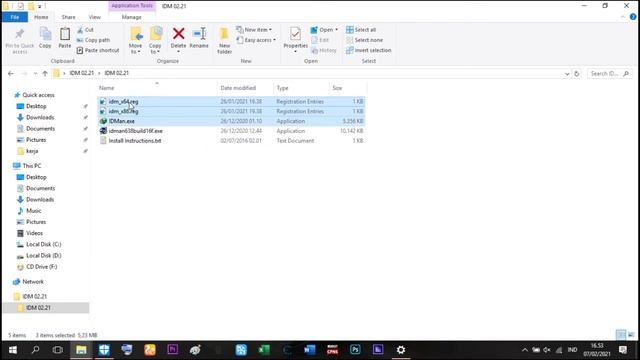Open the Desktop folder under Quick access
The width and height of the screenshot is (640, 360).
pyautogui.click(x=36, y=106)
